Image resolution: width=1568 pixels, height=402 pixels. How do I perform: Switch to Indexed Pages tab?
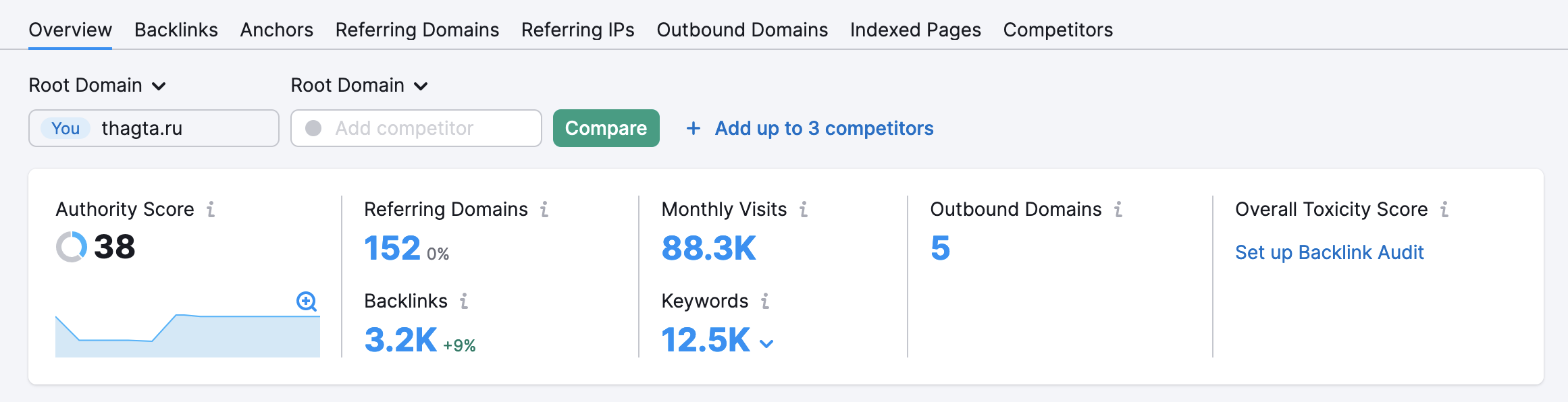tap(916, 30)
